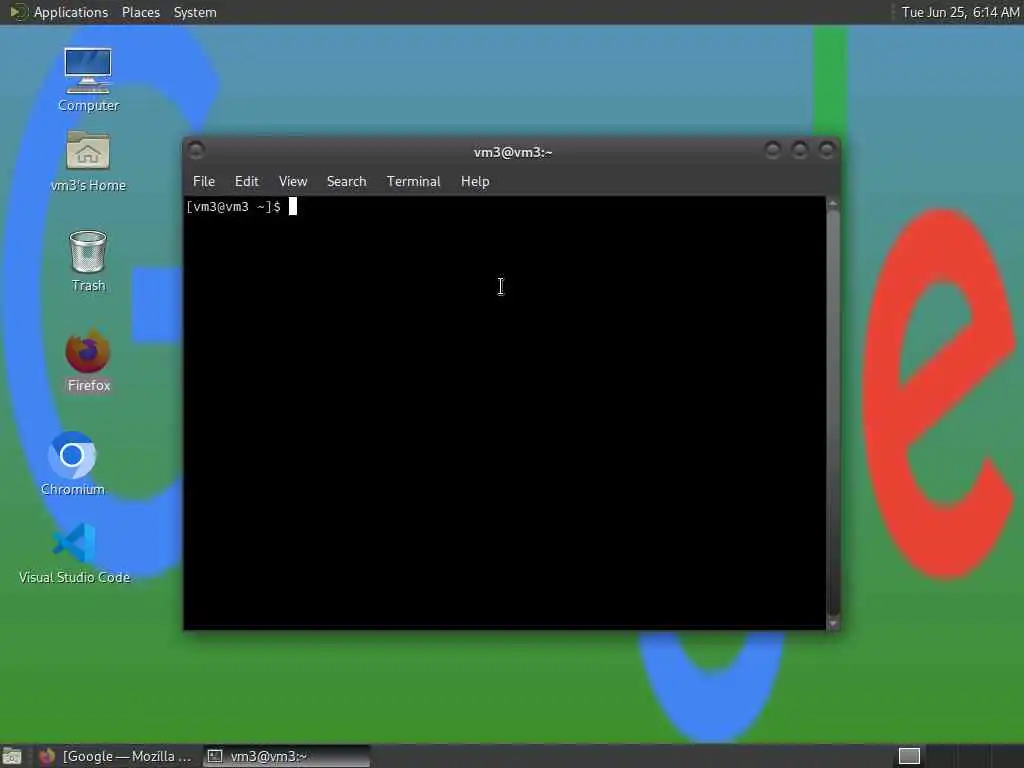
Task: Switch to Google Mozilla taskbar window
Action: point(116,756)
